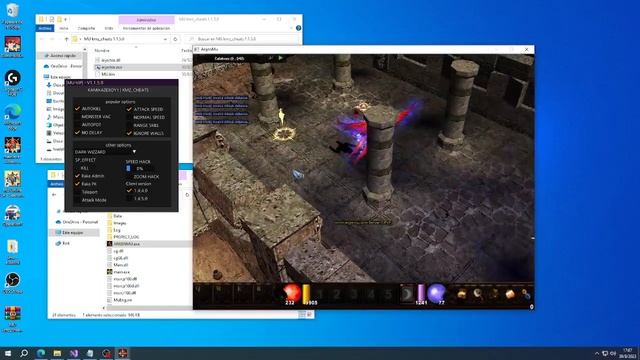Screen dimensions: 640x360
Task: Select client version 1.4.5.0
Action: pyautogui.click(x=129, y=198)
